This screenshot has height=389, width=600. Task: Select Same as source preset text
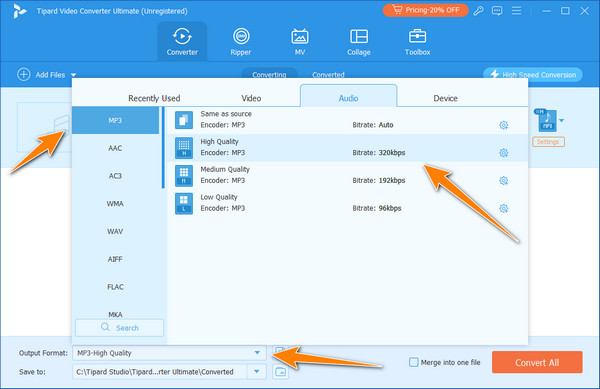[226, 114]
